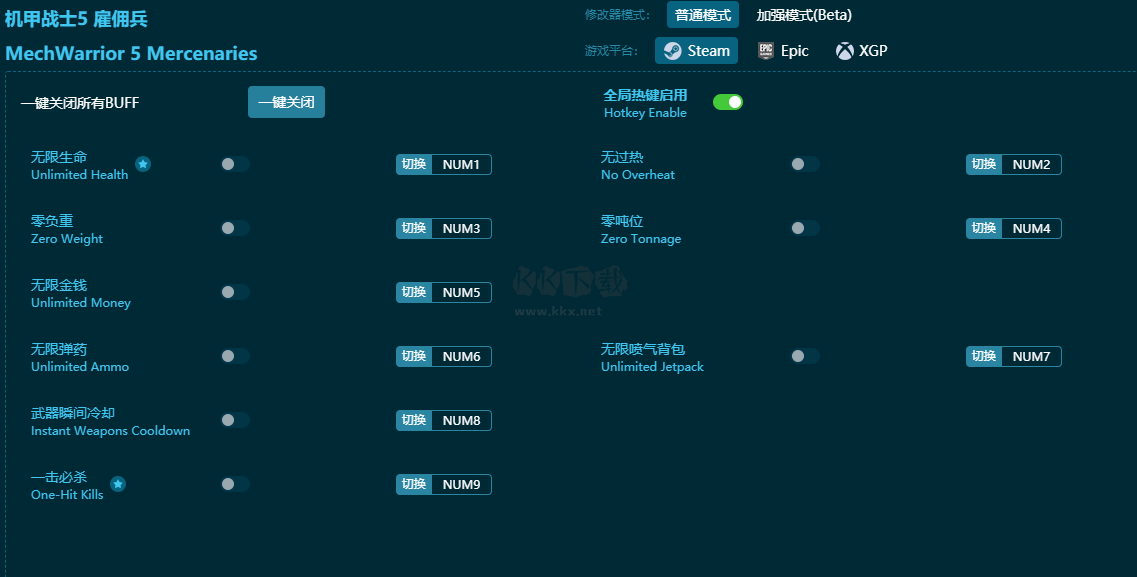This screenshot has width=1137, height=577.
Task: Click the Steam logo icon
Action: coord(672,51)
